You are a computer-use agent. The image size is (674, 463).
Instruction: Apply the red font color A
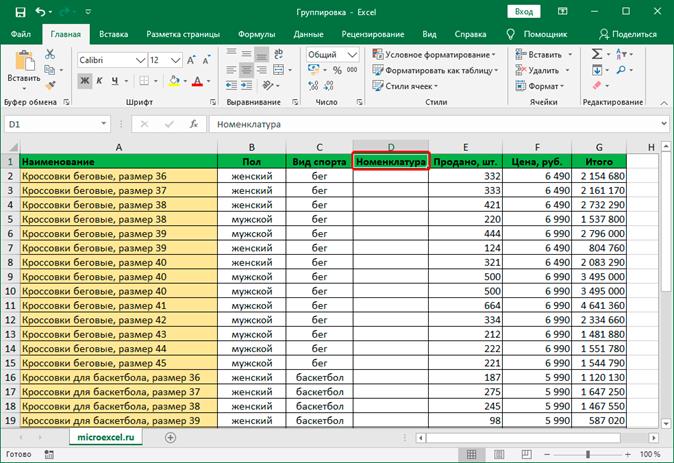click(197, 81)
